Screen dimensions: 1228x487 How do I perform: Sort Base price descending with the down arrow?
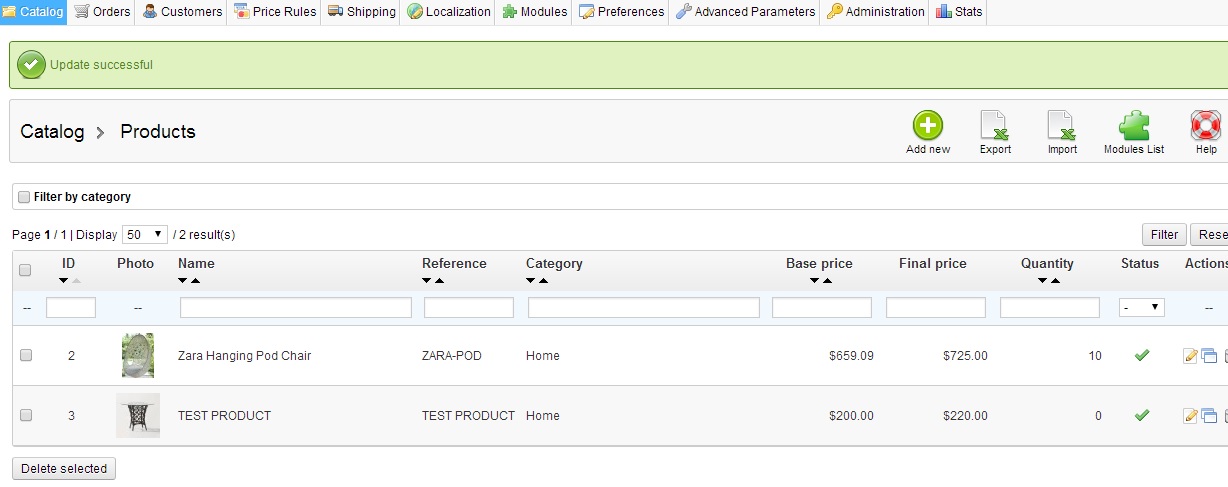coord(814,281)
